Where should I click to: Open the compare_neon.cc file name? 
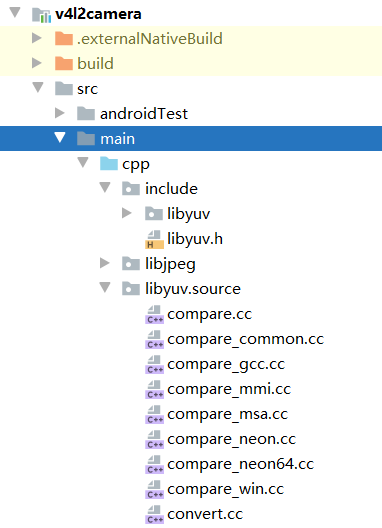click(232, 439)
